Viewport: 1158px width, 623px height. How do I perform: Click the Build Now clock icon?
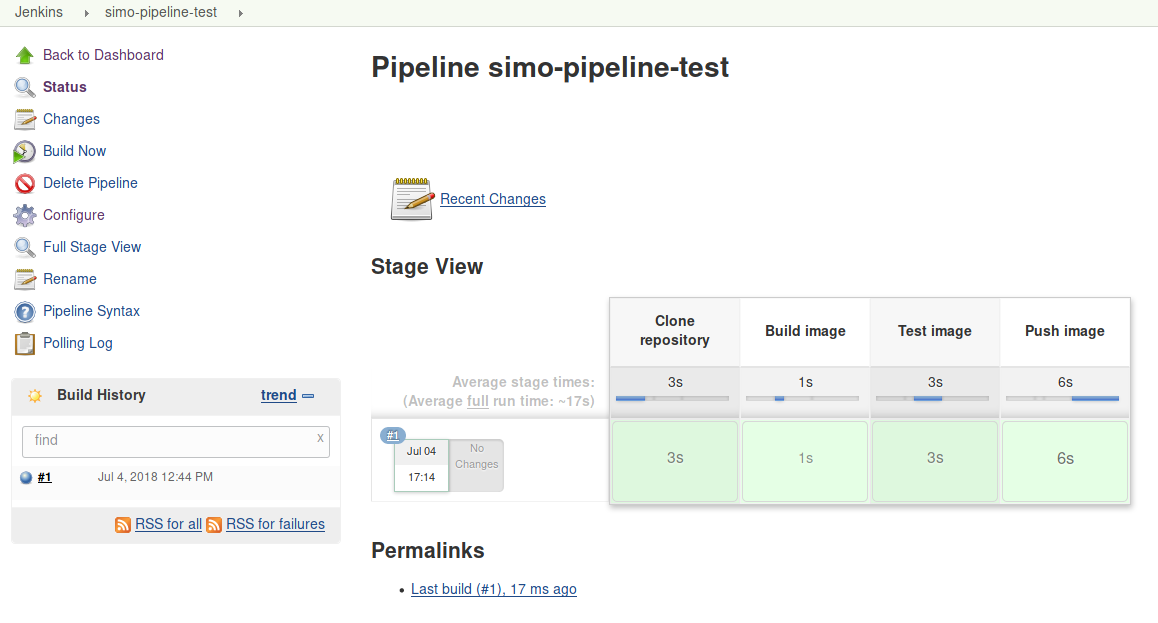[x=24, y=151]
